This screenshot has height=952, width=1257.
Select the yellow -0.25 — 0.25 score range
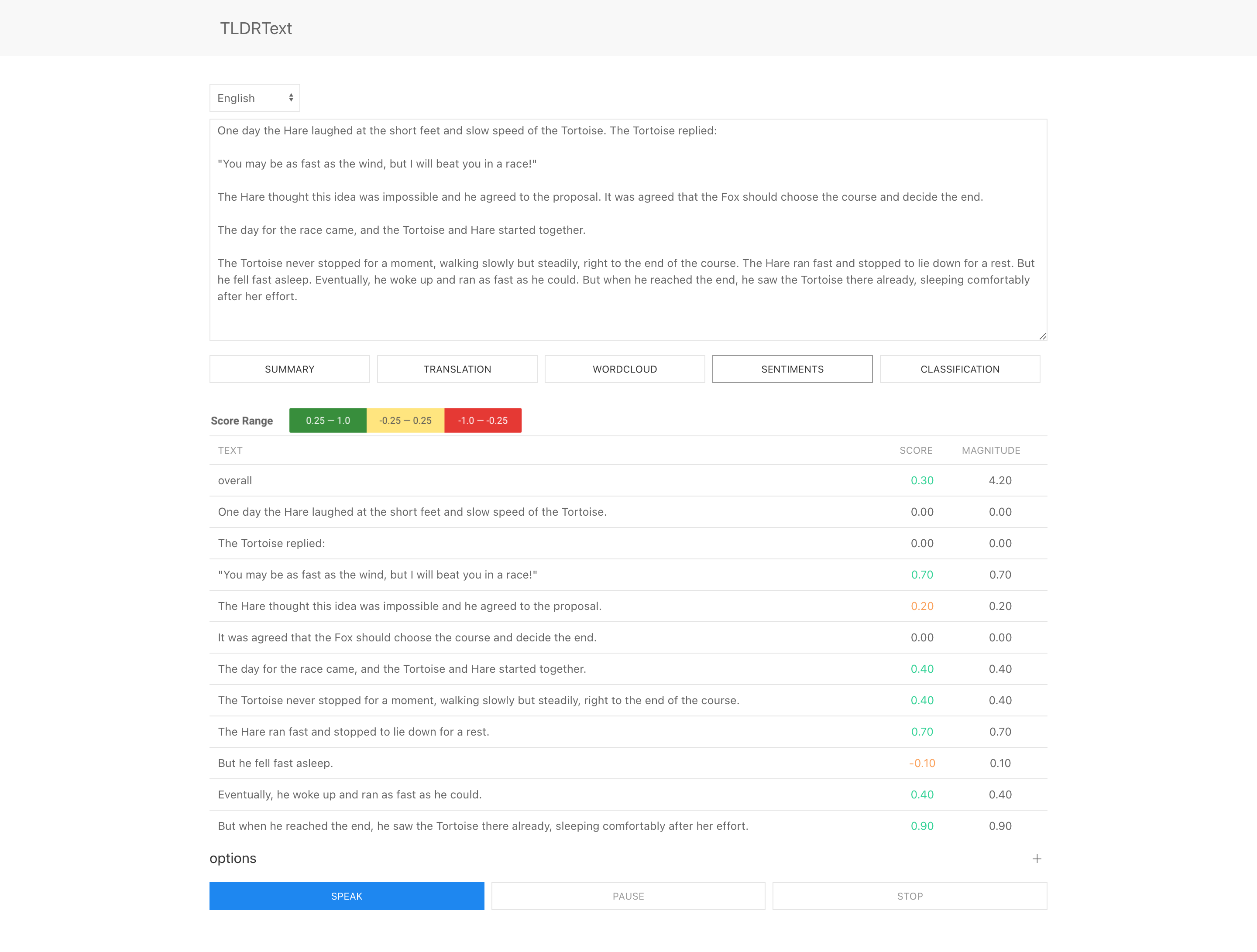pos(405,420)
